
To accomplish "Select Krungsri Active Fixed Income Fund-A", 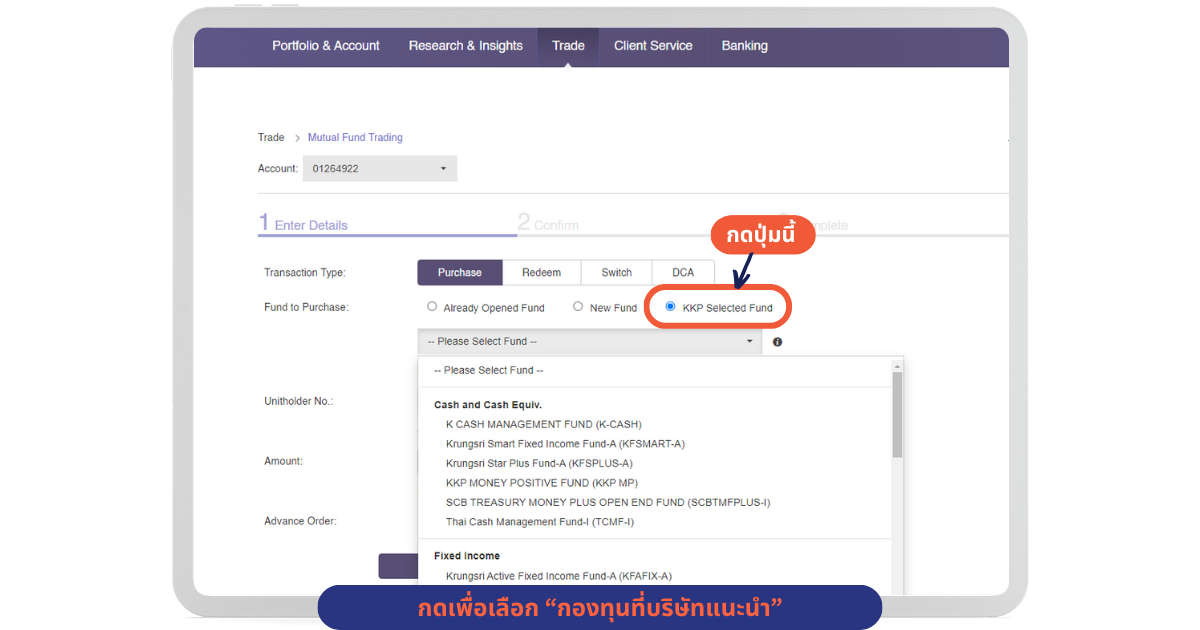I will point(558,576).
